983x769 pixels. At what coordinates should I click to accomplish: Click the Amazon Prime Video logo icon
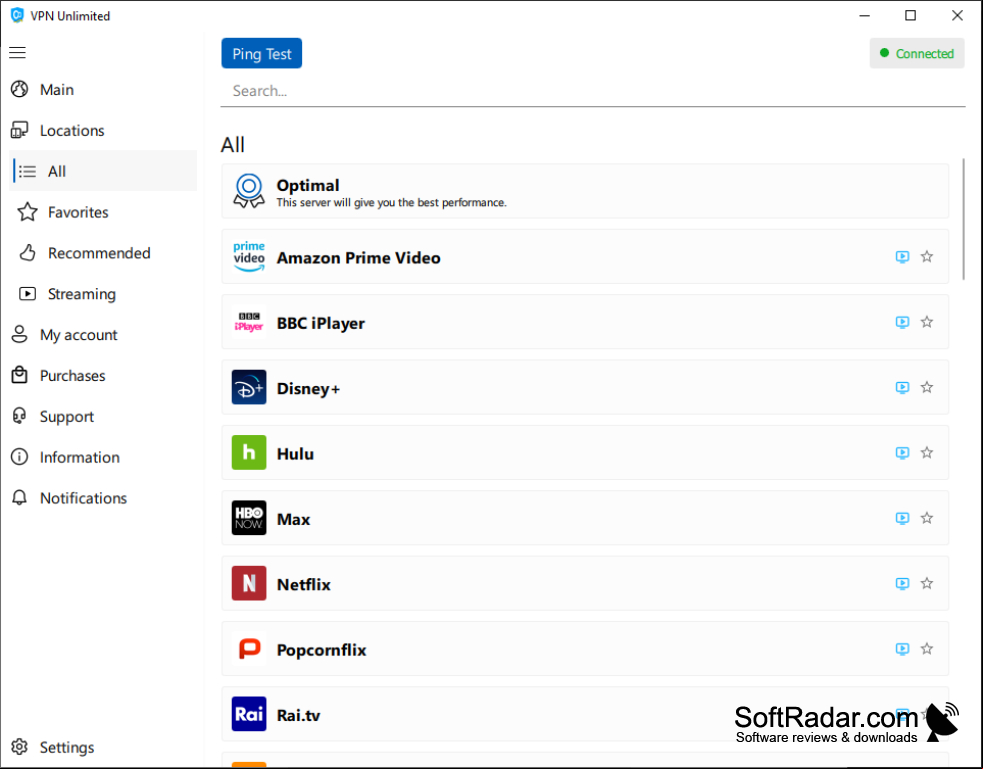point(249,257)
